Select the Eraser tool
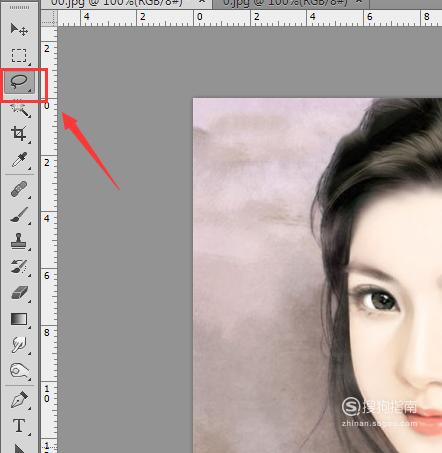The width and height of the screenshot is (442, 453). 19,293
